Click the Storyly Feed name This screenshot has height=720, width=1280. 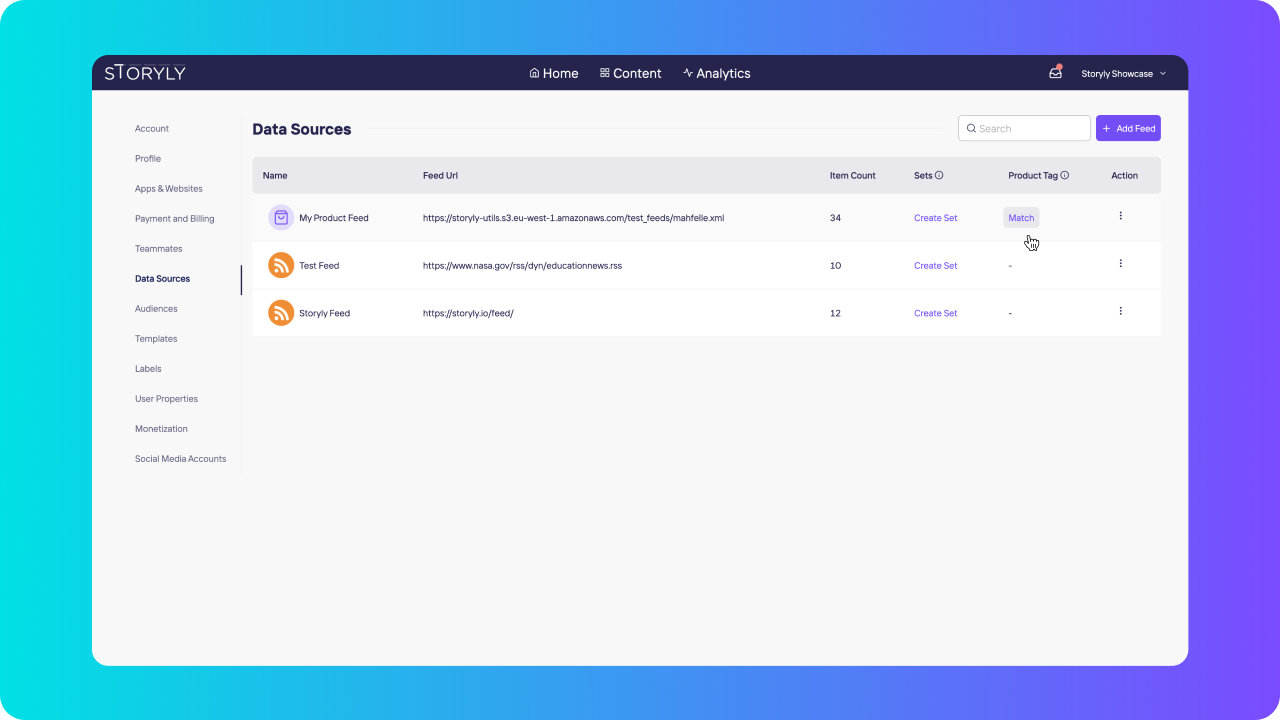pos(325,313)
